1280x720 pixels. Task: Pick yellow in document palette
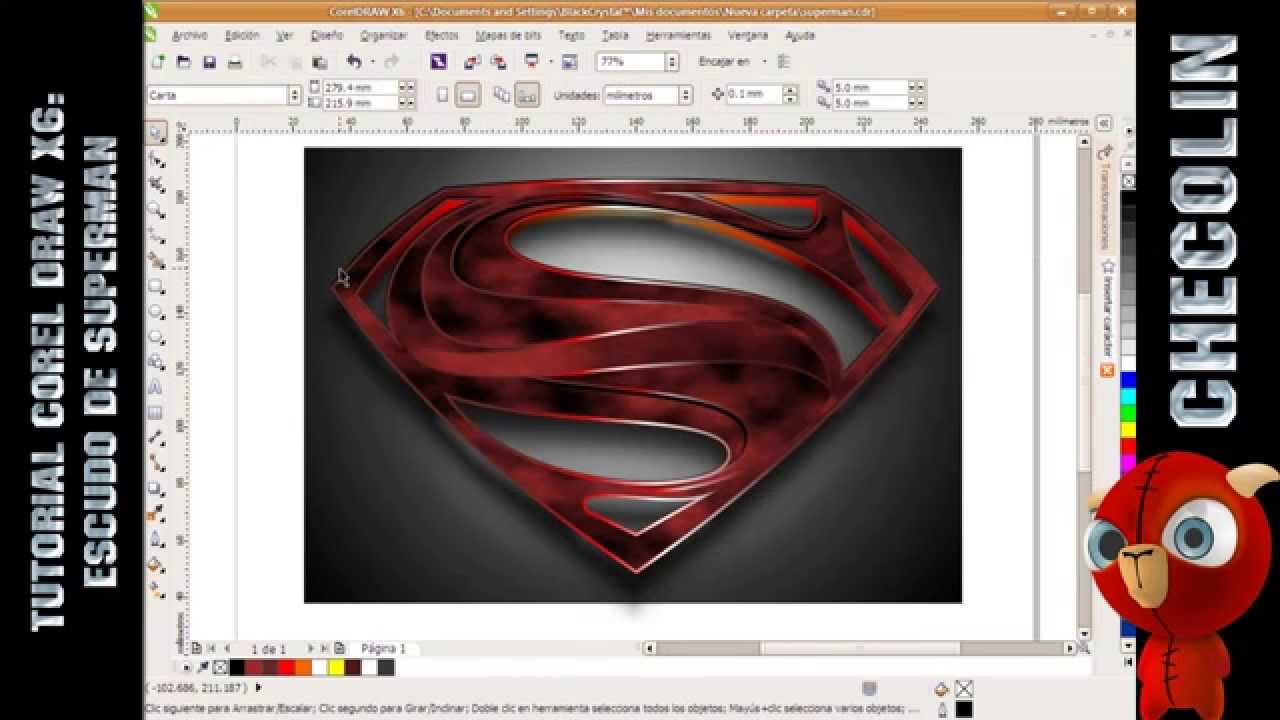coord(336,668)
